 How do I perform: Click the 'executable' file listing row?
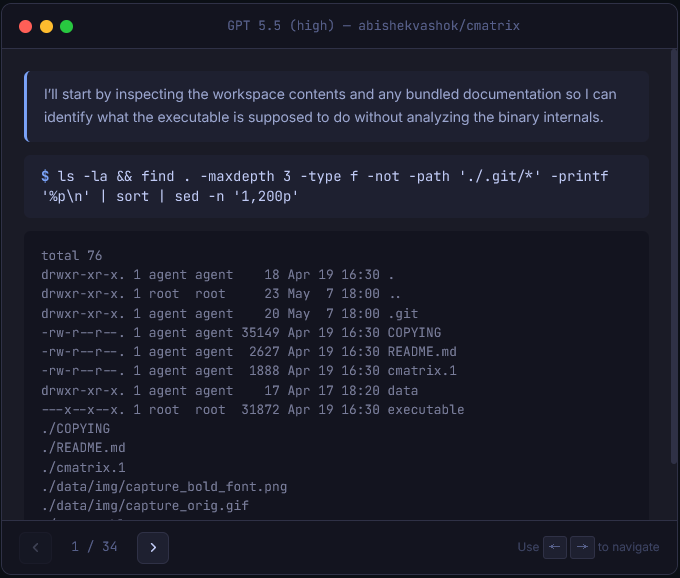pos(253,410)
